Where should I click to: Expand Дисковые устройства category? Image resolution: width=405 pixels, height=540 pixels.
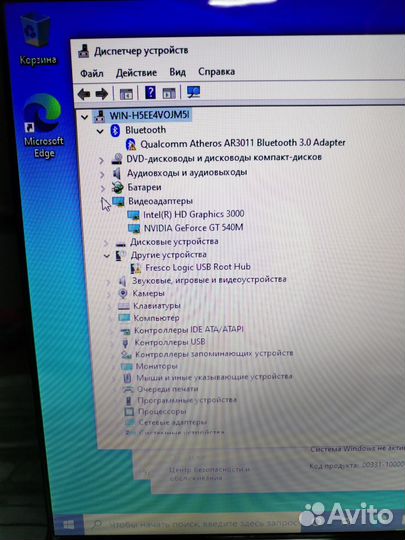[106, 243]
